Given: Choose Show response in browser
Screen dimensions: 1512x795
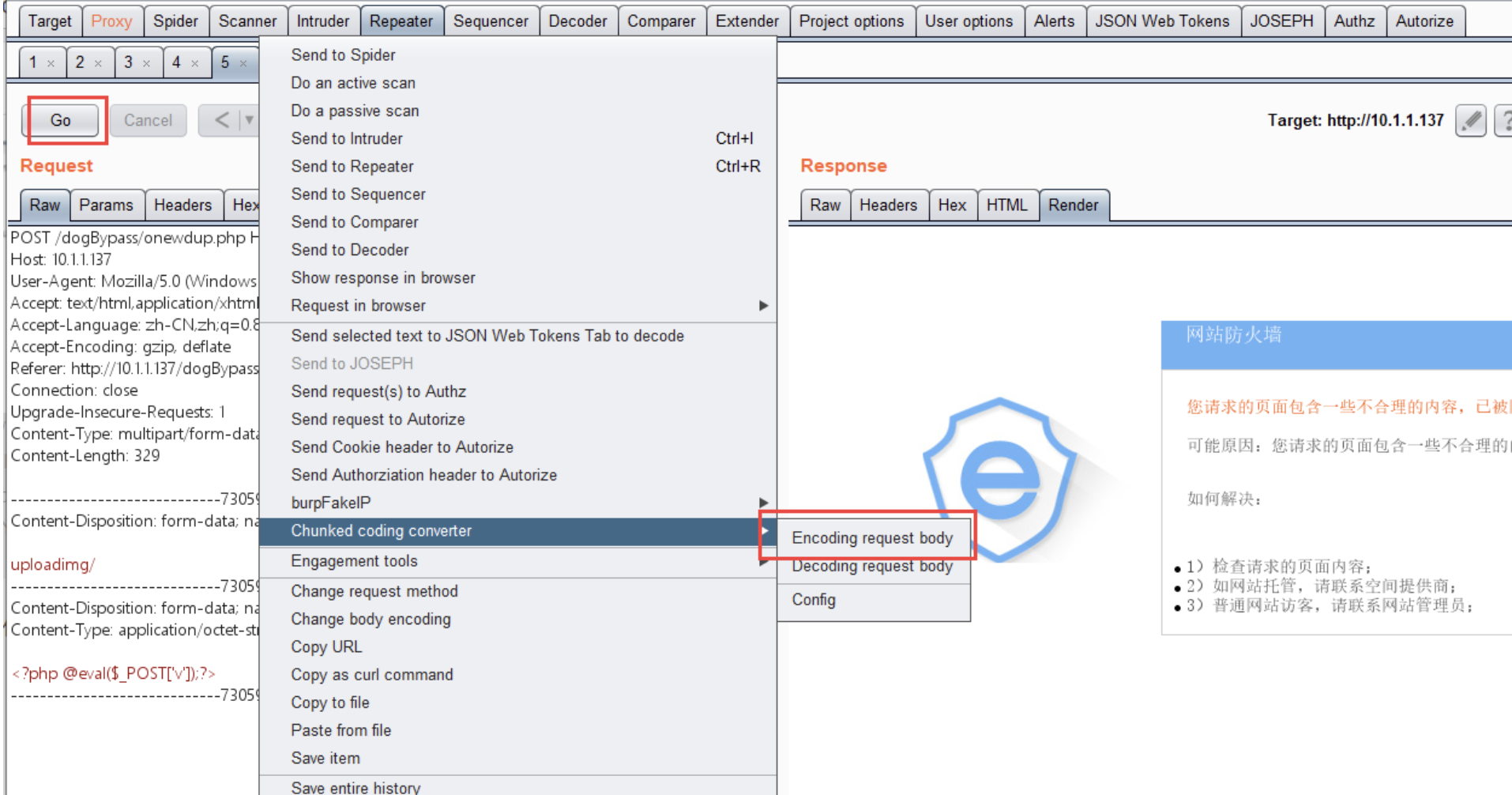Looking at the screenshot, I should 517,278.
